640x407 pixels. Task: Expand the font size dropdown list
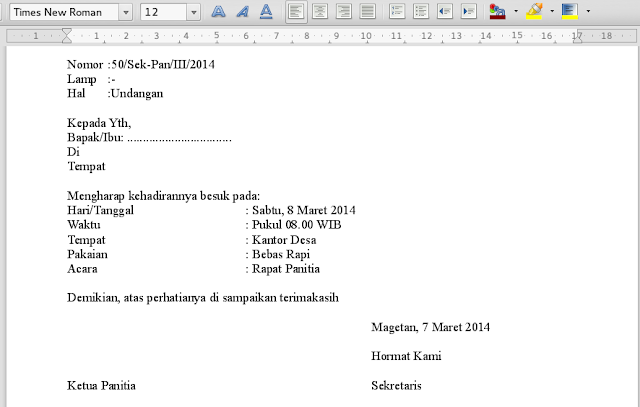coord(194,12)
